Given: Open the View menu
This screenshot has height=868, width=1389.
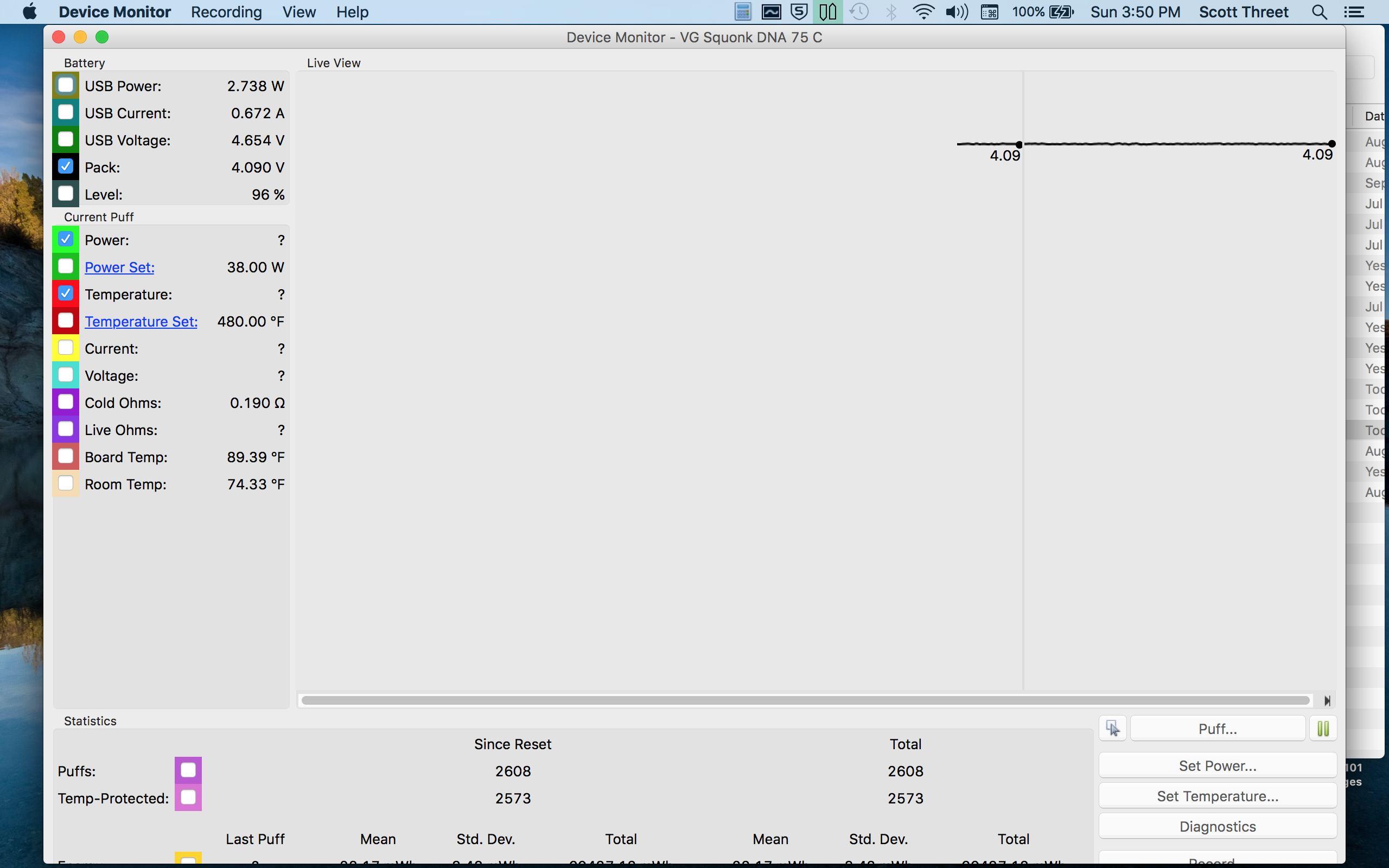Looking at the screenshot, I should (x=298, y=12).
